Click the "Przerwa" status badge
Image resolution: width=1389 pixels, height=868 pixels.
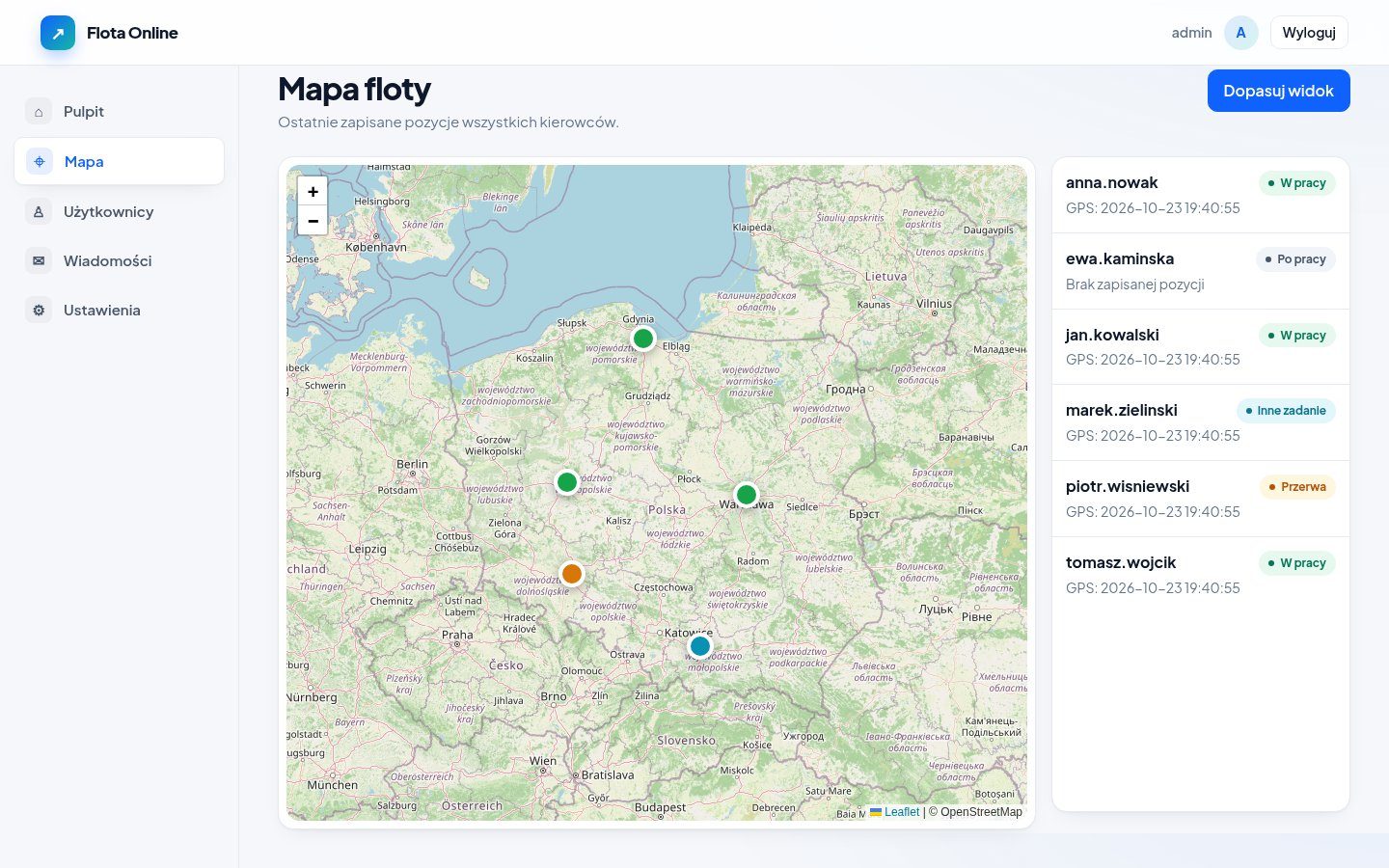(1297, 487)
